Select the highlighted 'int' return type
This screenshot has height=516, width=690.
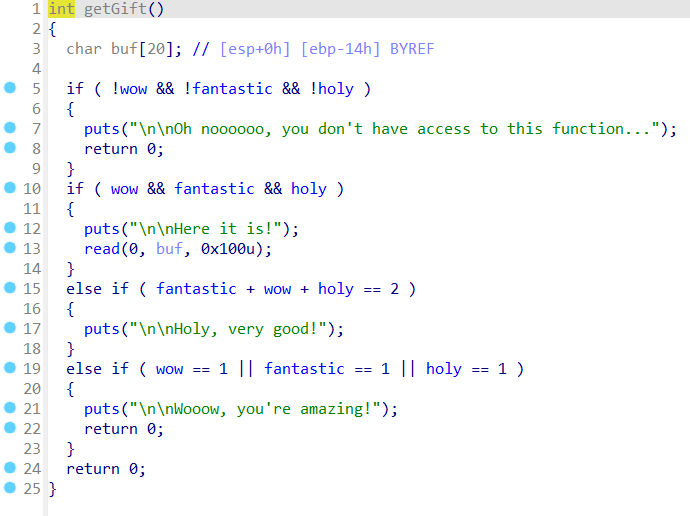(62, 9)
